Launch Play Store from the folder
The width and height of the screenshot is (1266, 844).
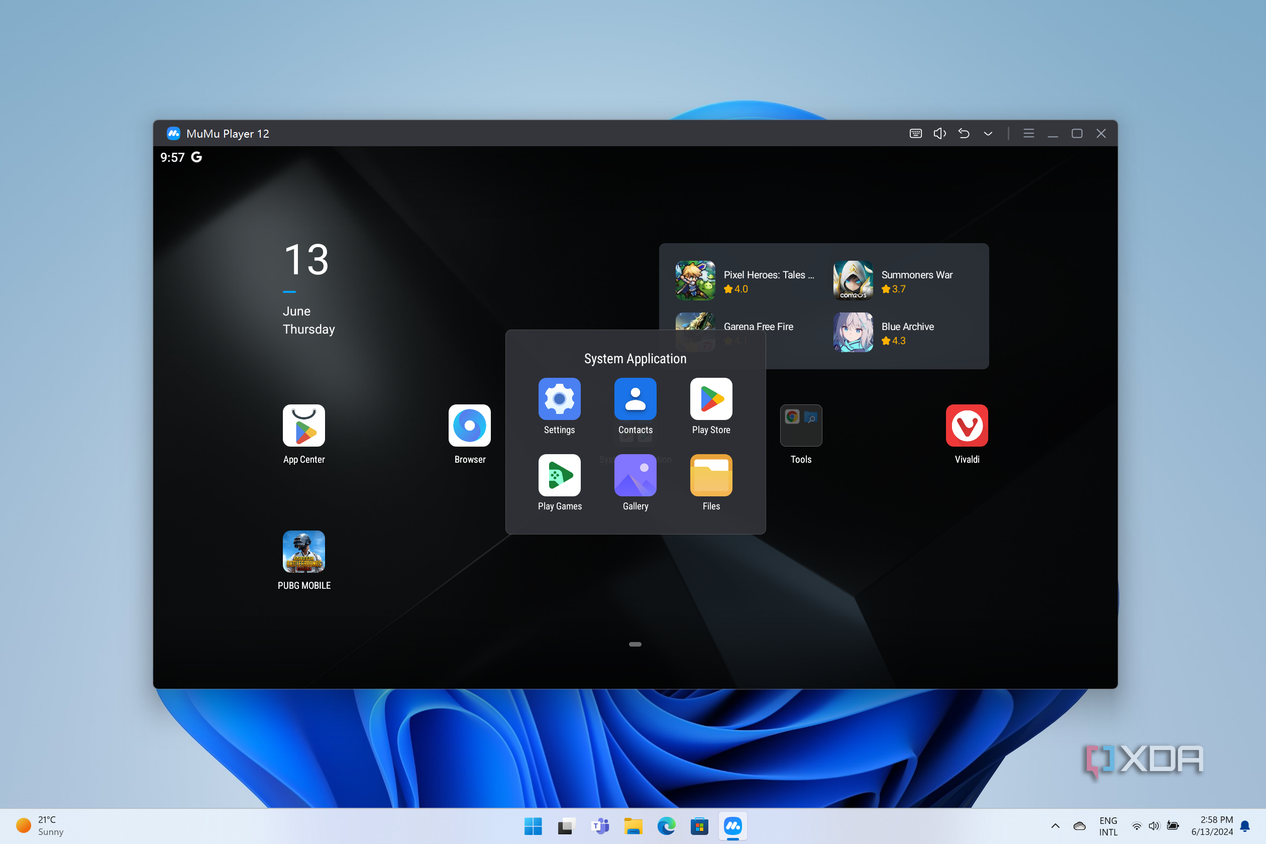point(711,399)
